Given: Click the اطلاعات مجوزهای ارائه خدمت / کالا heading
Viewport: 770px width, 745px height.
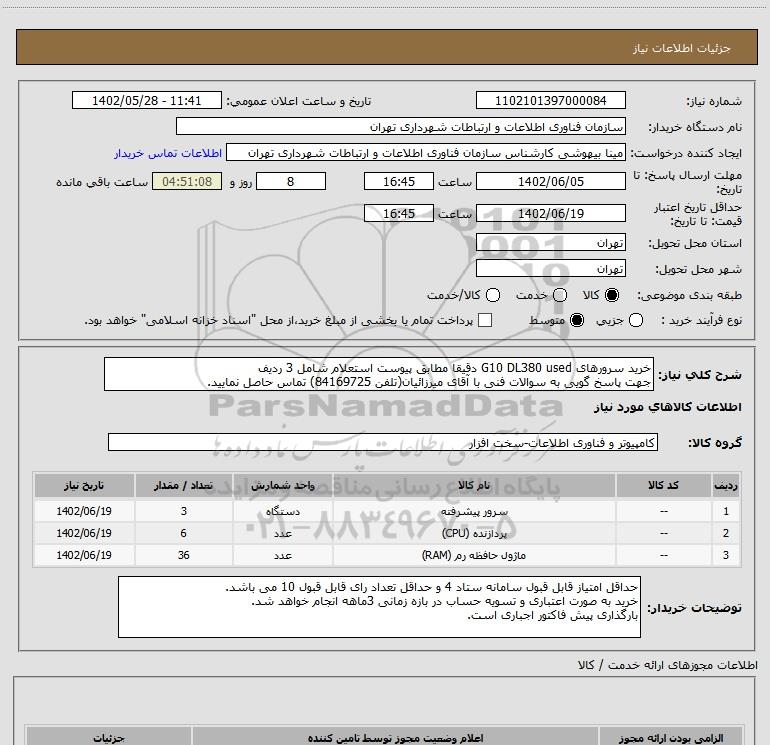Looking at the screenshot, I should point(667,665).
